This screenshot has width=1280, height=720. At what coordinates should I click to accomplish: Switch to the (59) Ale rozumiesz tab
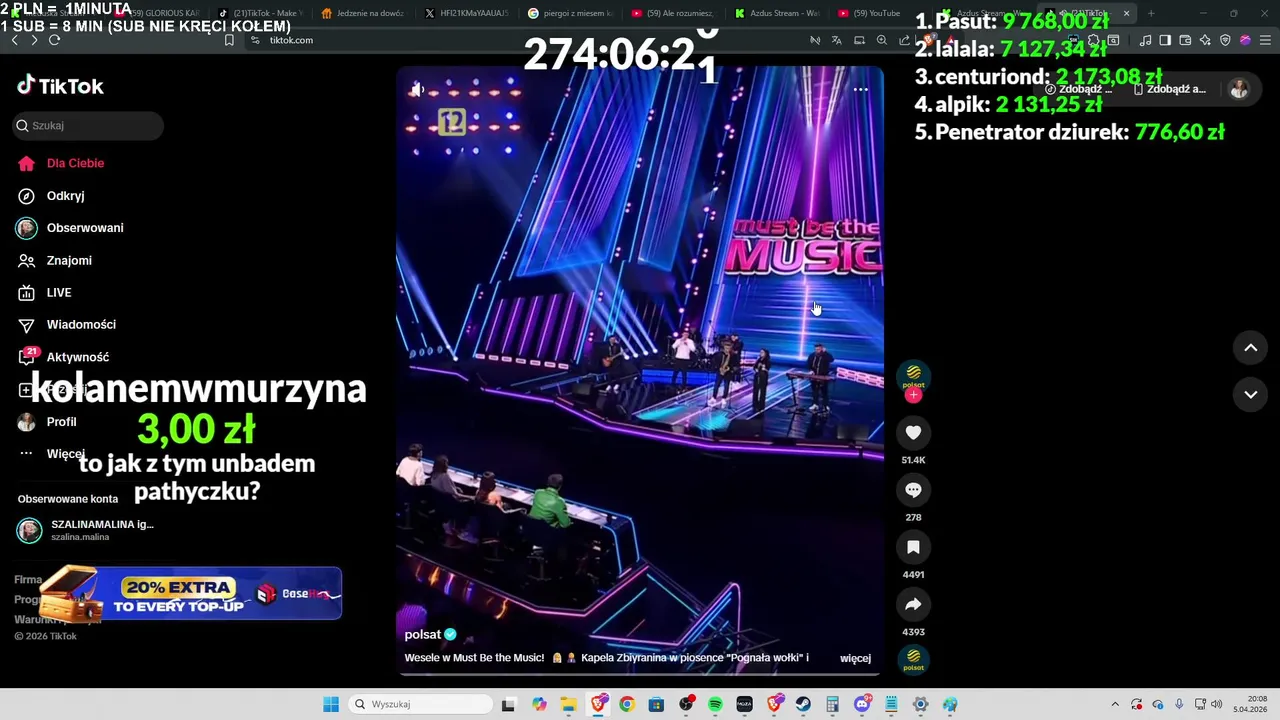coord(674,13)
